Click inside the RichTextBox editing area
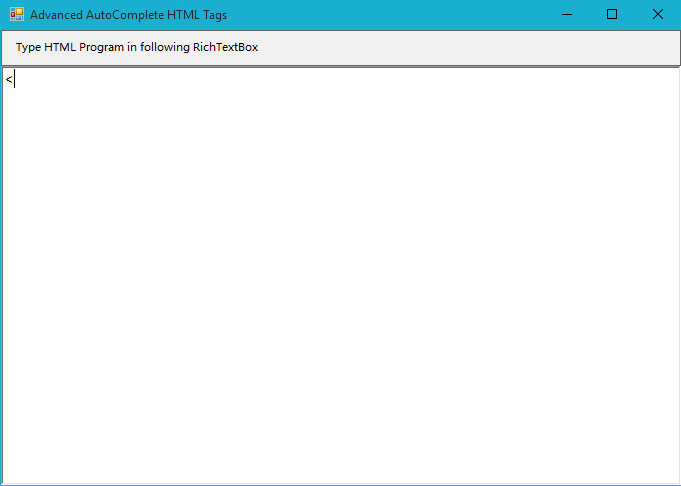The width and height of the screenshot is (681, 486). [x=341, y=276]
